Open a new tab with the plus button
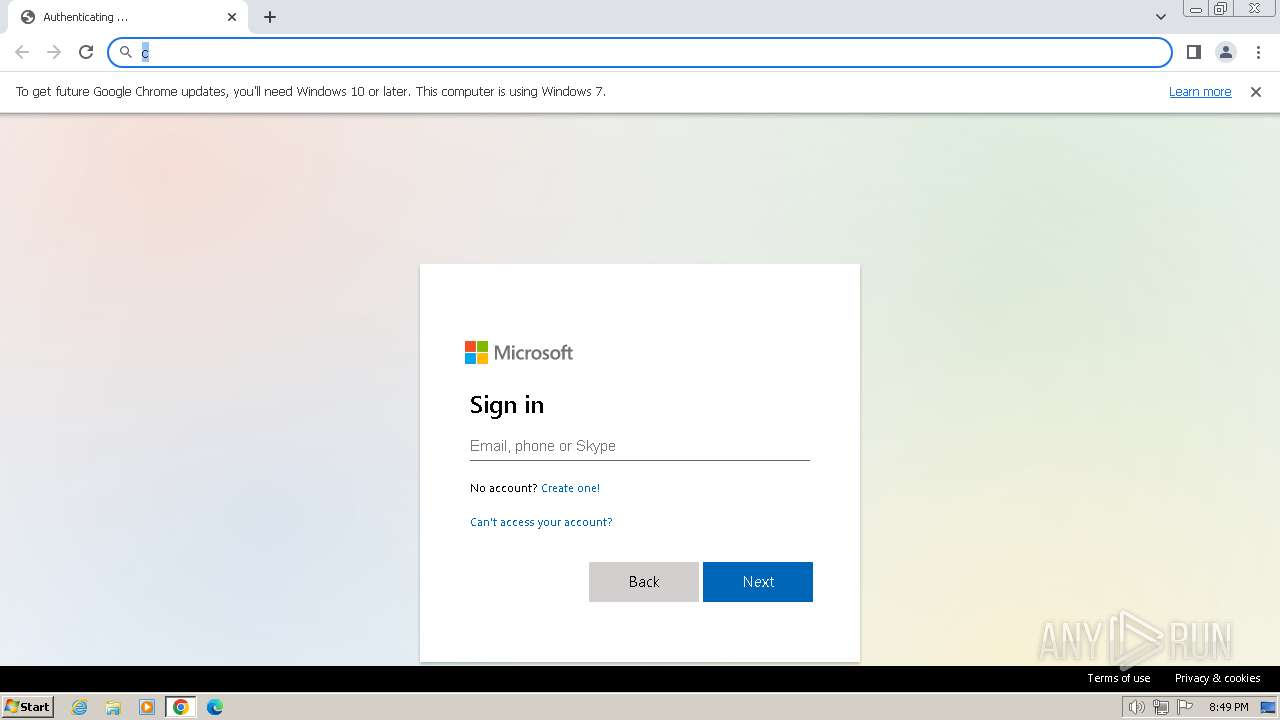 pos(270,17)
